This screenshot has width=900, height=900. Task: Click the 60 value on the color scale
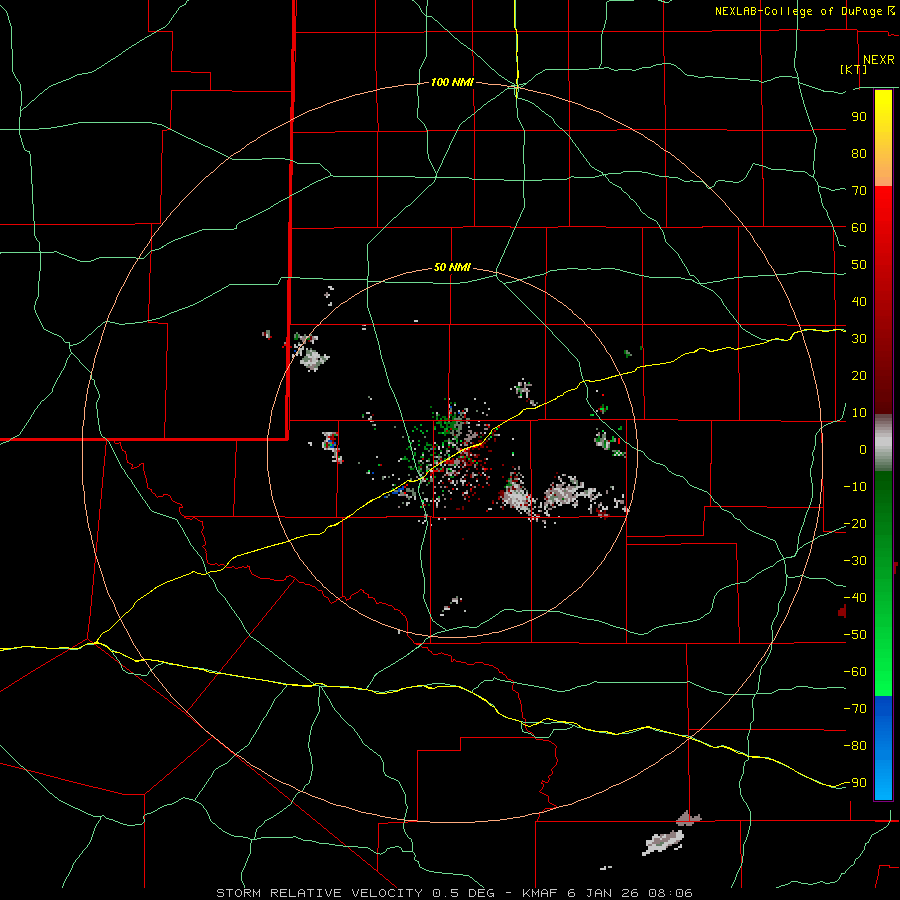pos(859,227)
